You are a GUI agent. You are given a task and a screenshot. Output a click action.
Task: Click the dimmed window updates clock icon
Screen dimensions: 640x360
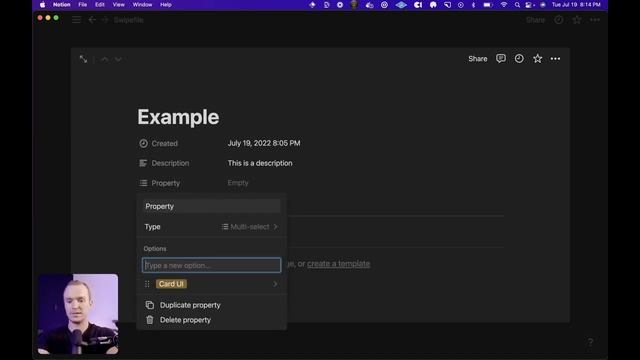558,20
